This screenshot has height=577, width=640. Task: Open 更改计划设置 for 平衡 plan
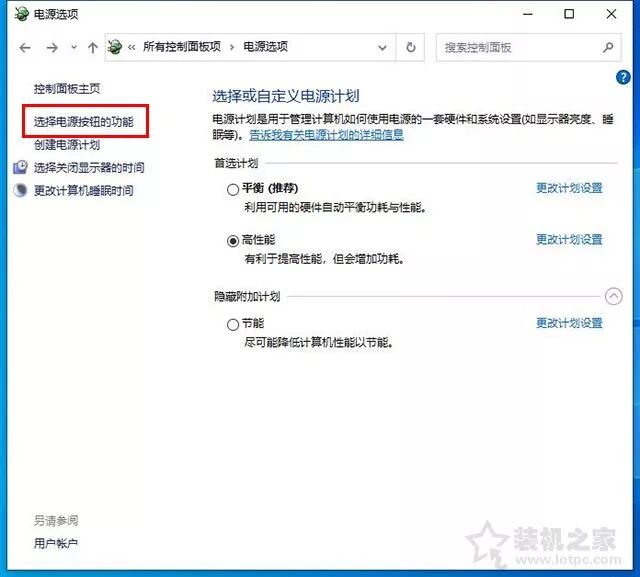(x=569, y=188)
